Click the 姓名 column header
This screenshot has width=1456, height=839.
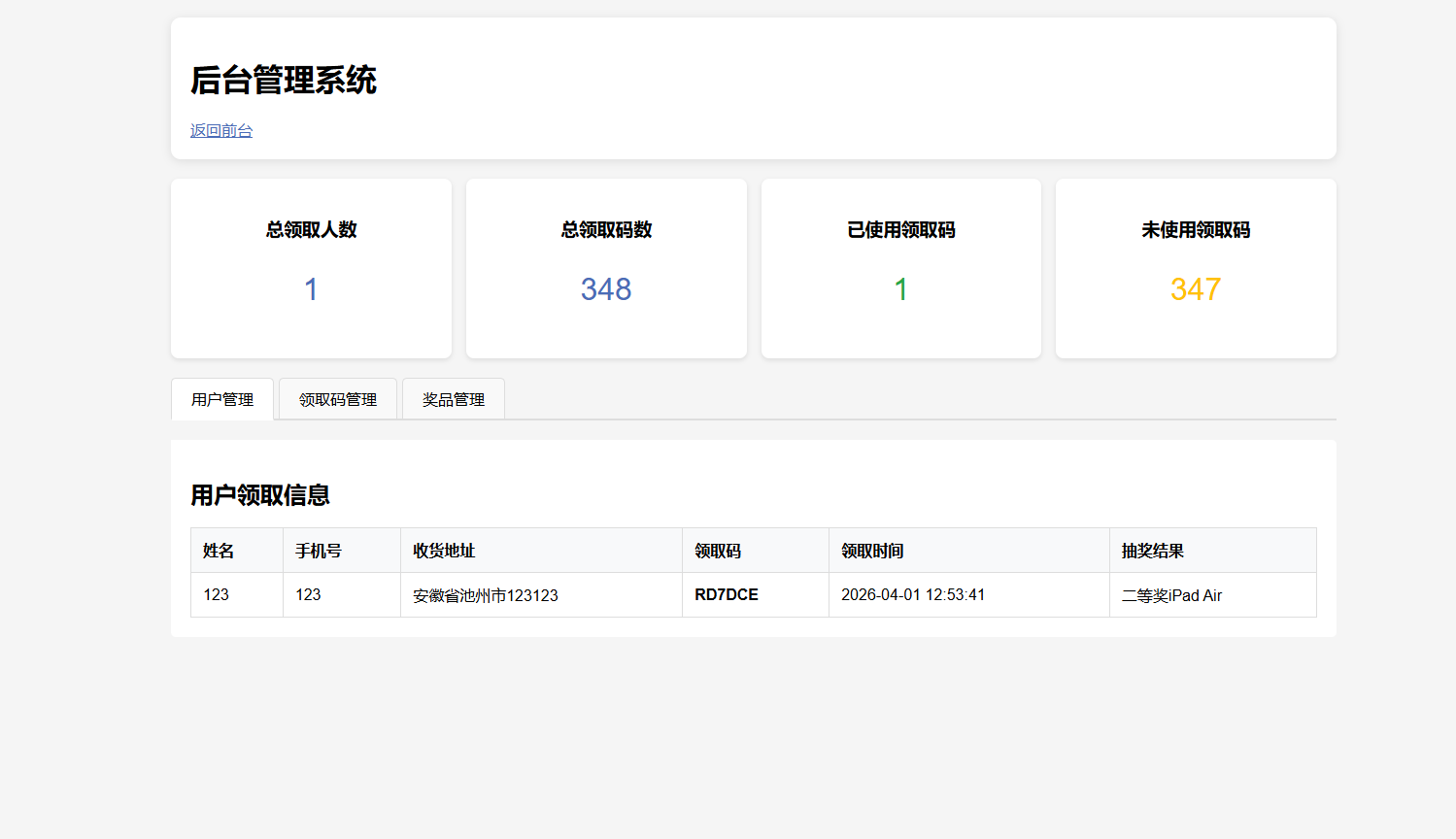(219, 551)
